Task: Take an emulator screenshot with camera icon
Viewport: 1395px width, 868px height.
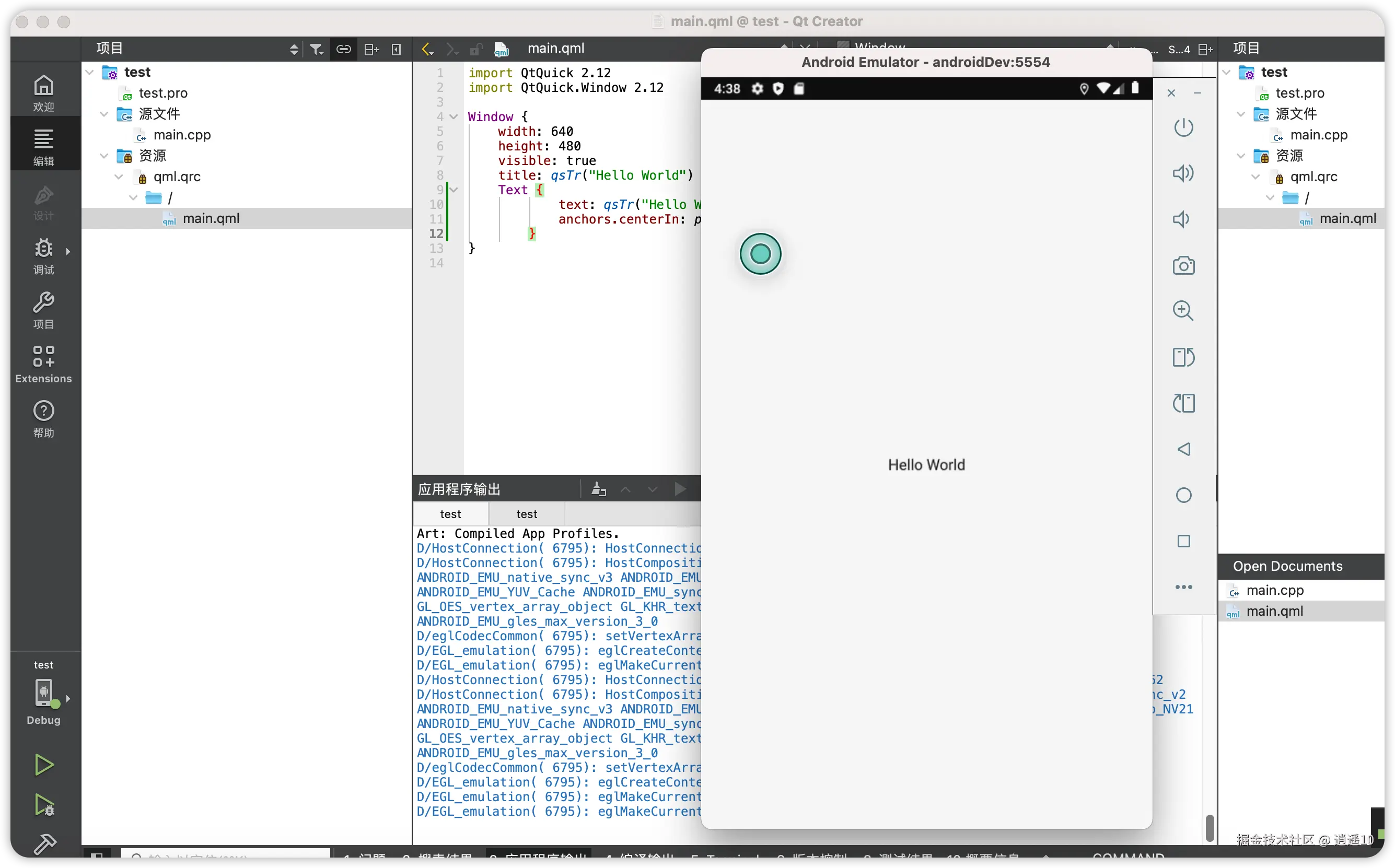Action: point(1183,266)
